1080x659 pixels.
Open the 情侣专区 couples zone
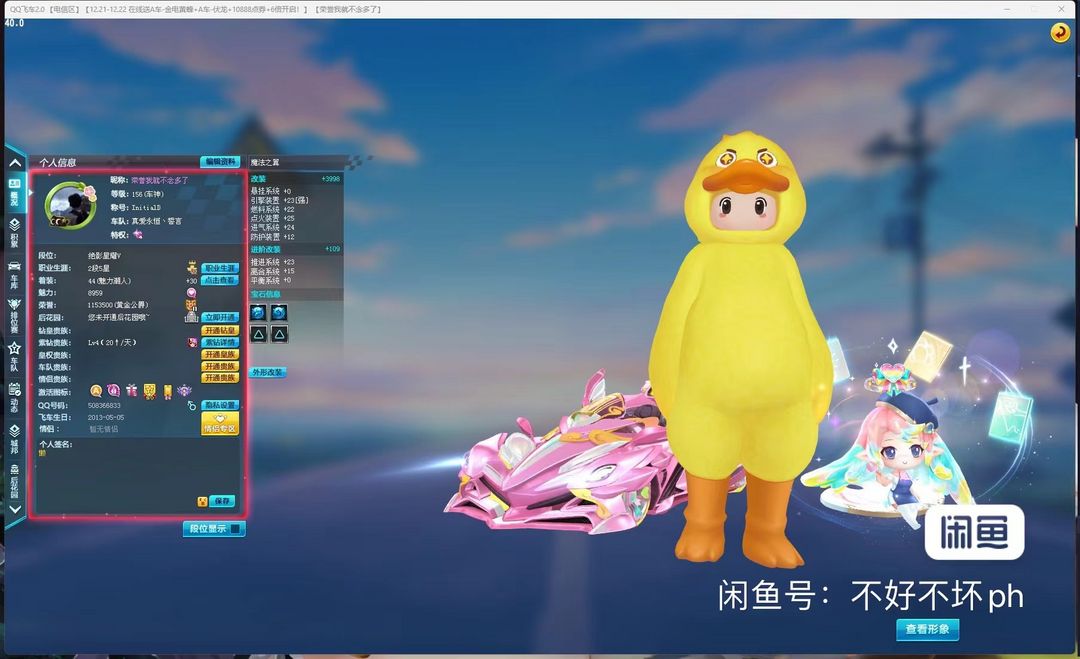click(x=220, y=423)
